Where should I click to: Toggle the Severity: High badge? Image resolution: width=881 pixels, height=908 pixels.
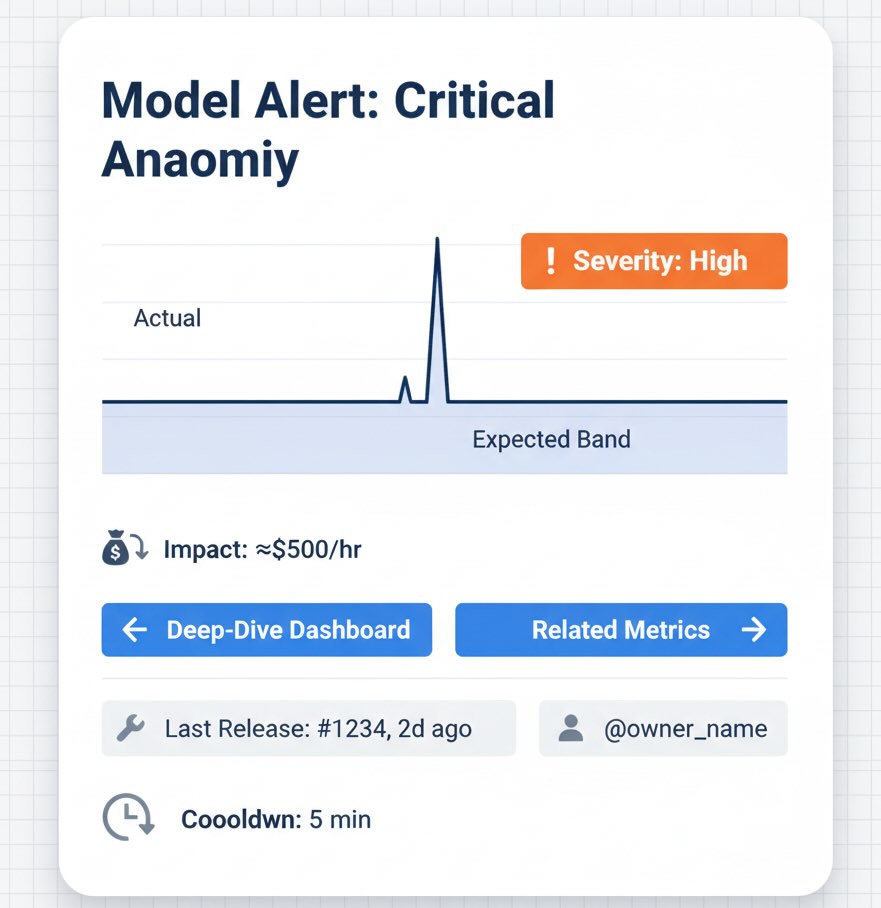click(653, 261)
